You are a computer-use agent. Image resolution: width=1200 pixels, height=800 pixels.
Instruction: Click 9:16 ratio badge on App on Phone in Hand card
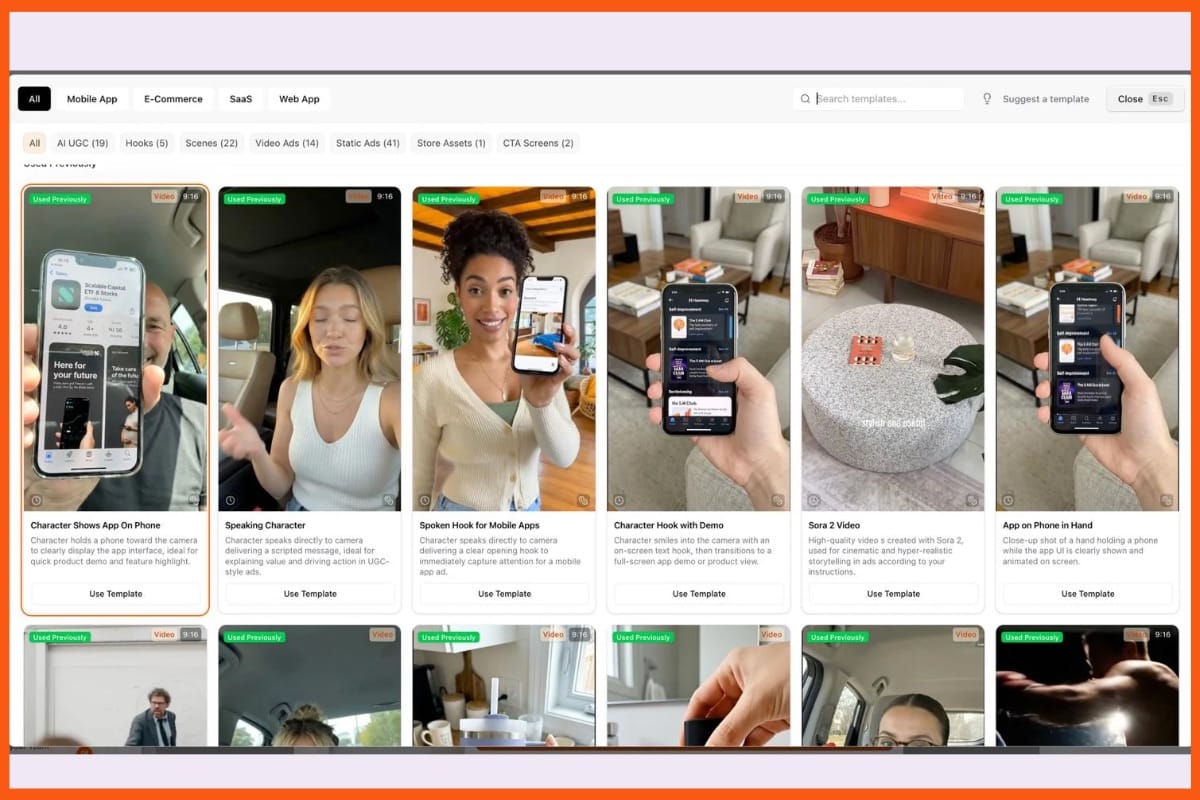pyautogui.click(x=1162, y=197)
